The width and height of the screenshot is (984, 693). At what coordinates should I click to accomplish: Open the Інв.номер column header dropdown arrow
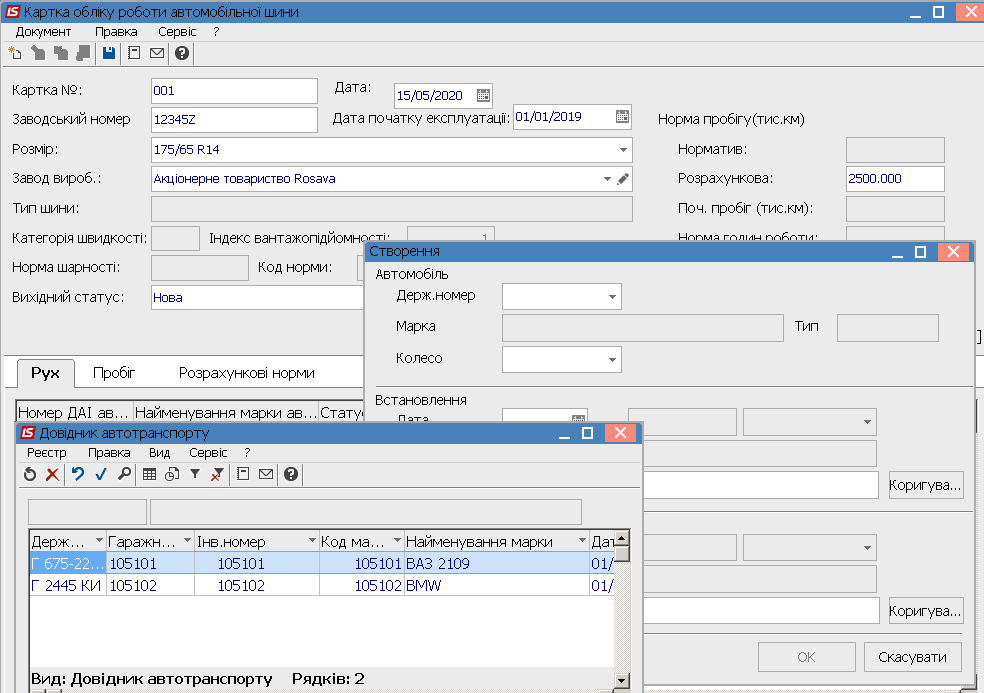pos(312,540)
